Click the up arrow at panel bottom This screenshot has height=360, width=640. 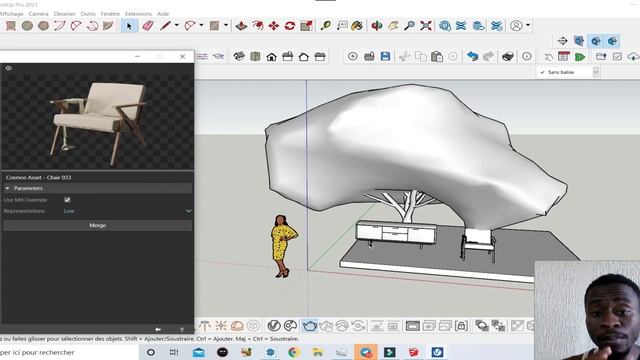point(182,329)
